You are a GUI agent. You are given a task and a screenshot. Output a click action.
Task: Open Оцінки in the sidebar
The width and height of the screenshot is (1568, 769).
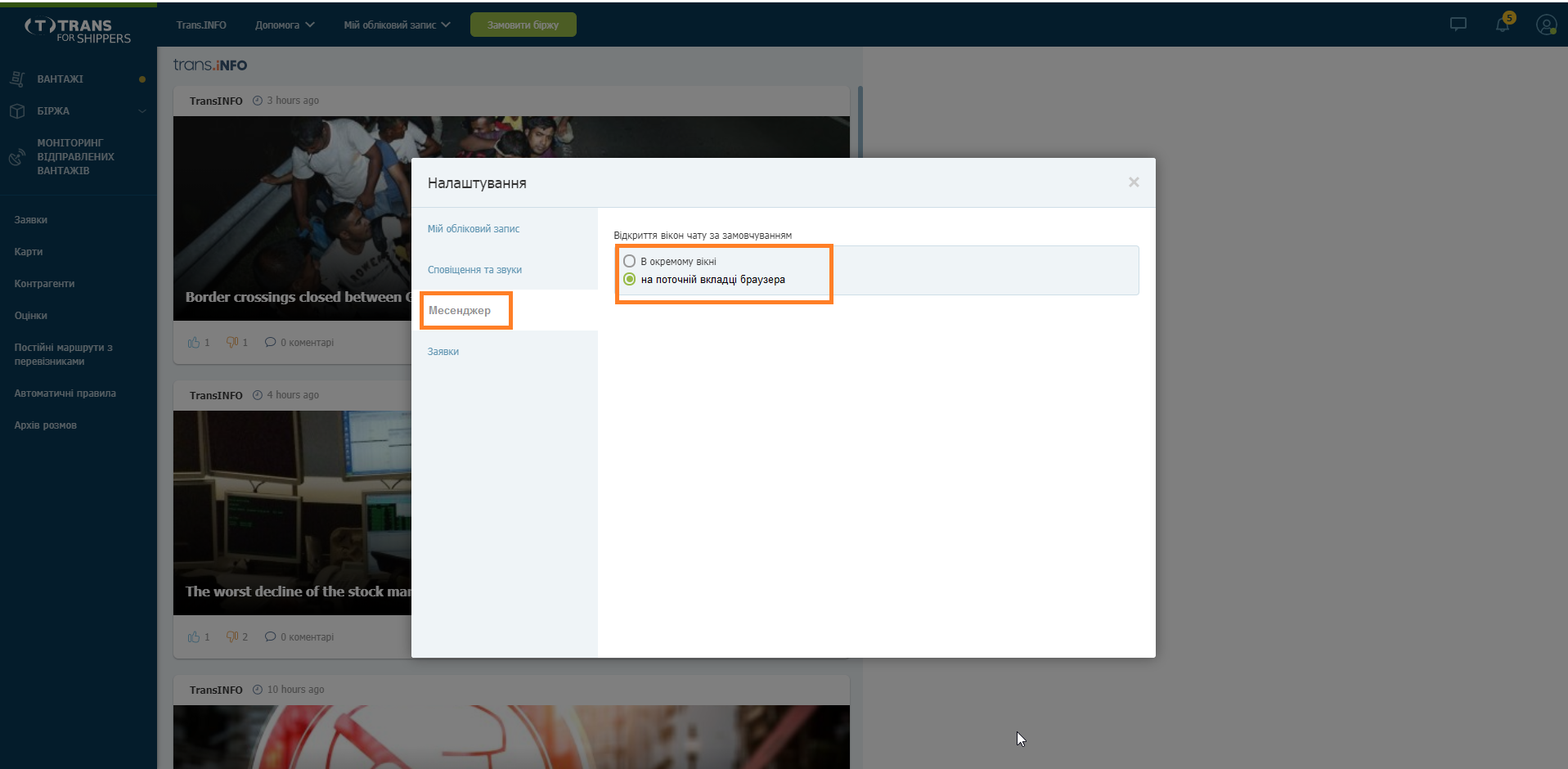[31, 316]
